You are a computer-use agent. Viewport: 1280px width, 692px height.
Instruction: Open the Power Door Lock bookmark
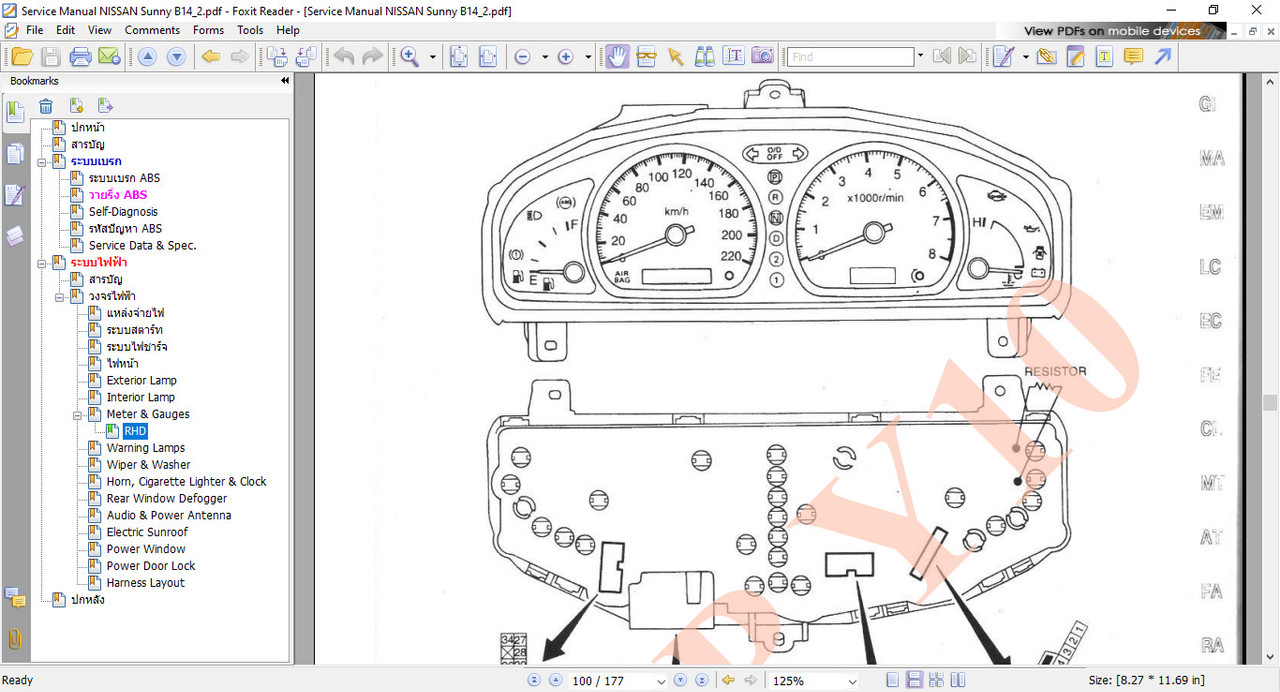click(151, 566)
